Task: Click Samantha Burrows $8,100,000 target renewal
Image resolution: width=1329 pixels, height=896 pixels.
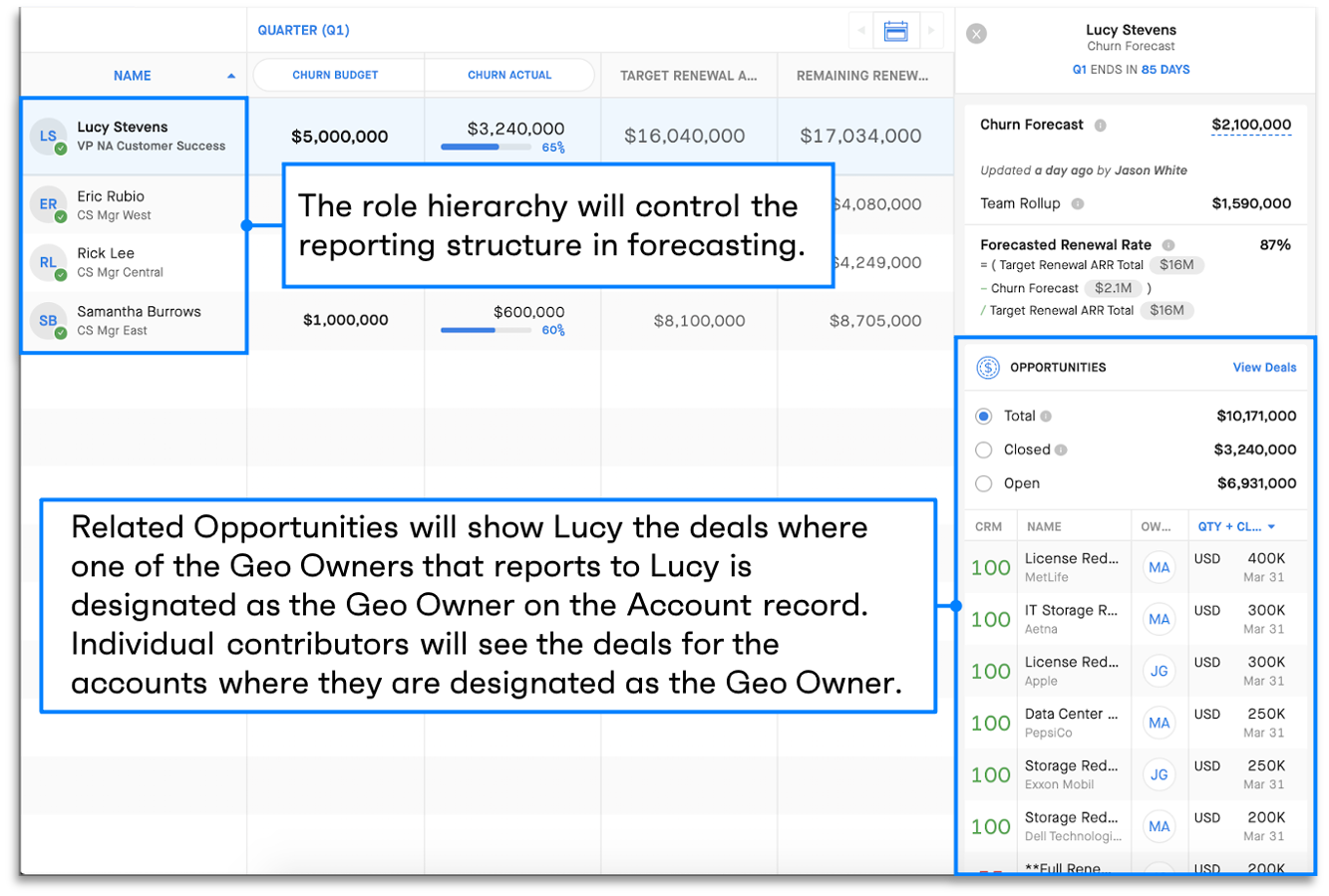Action: click(699, 321)
